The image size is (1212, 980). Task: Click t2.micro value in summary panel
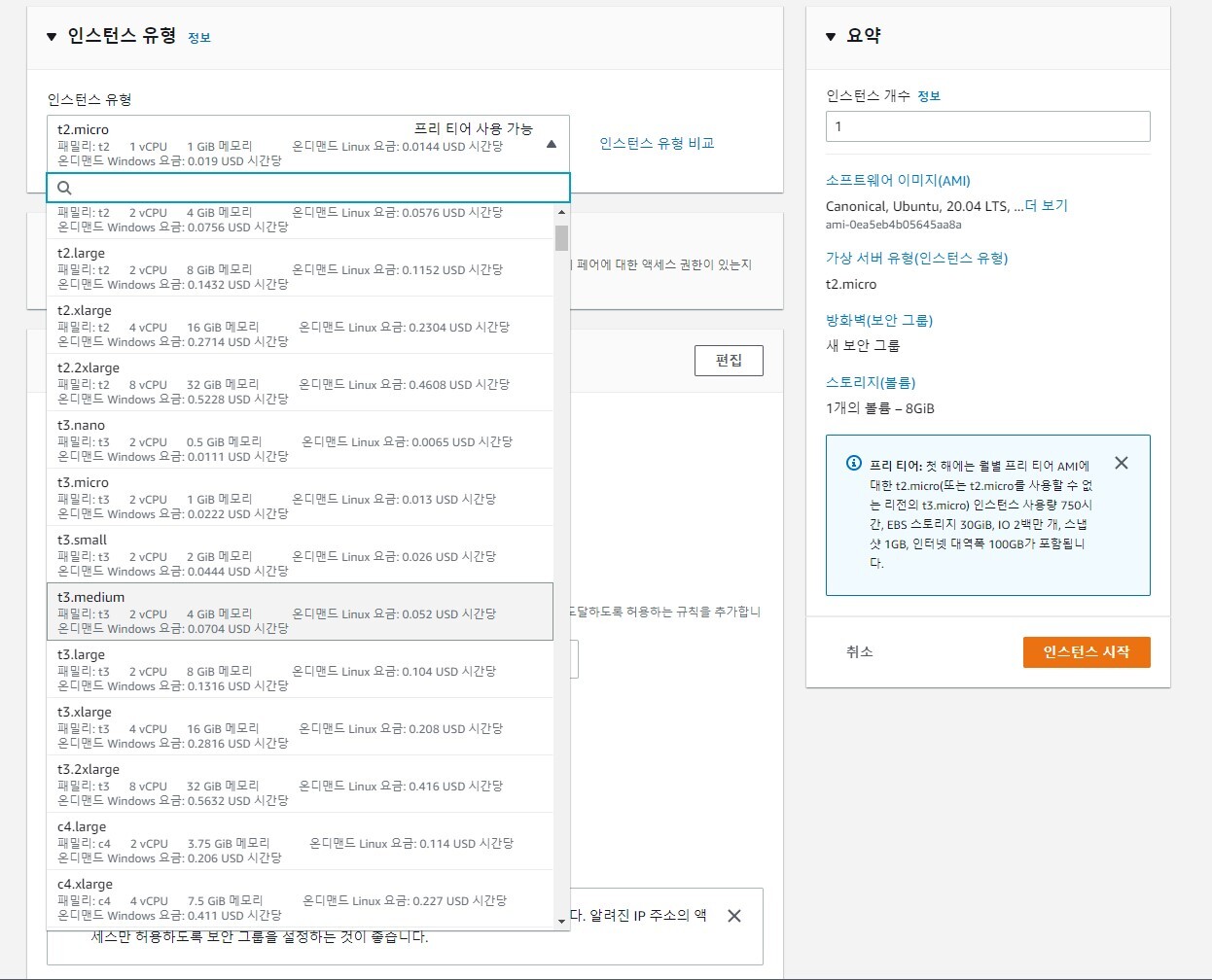(851, 285)
